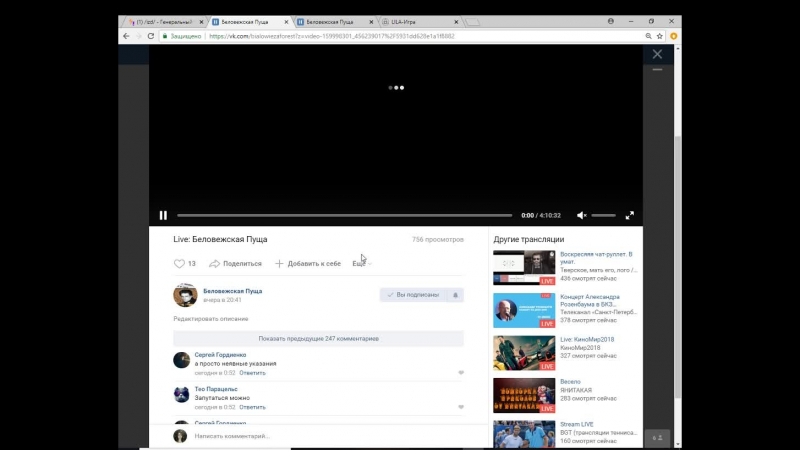
Task: Click the share arrow icon
Action: click(214, 263)
